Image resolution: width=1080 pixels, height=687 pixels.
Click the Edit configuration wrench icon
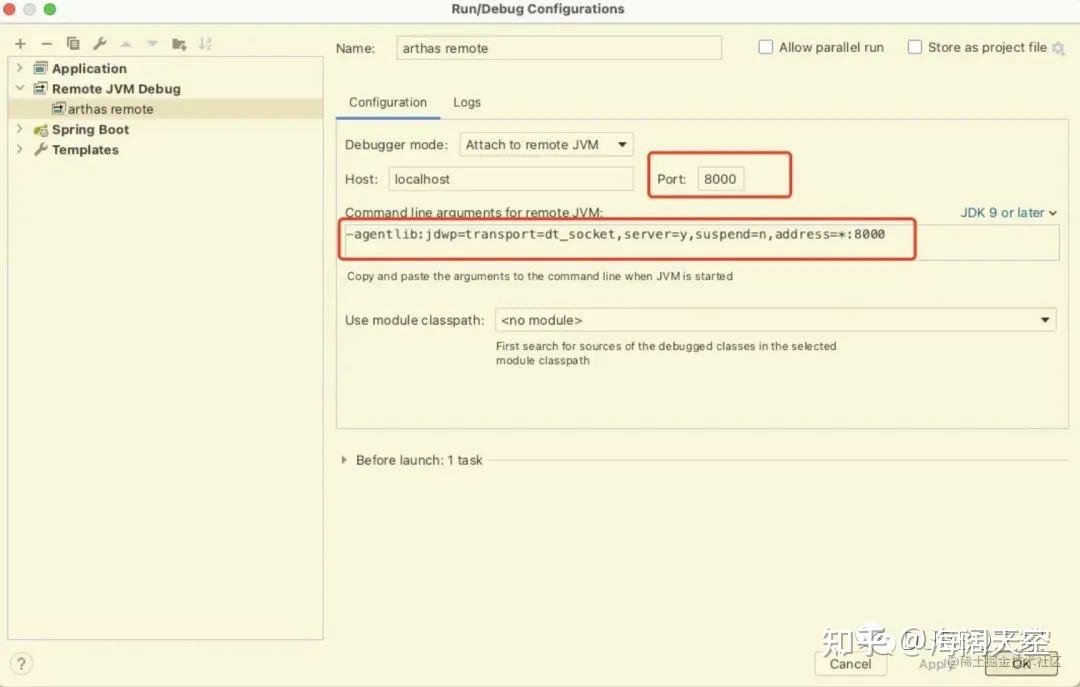tap(99, 43)
